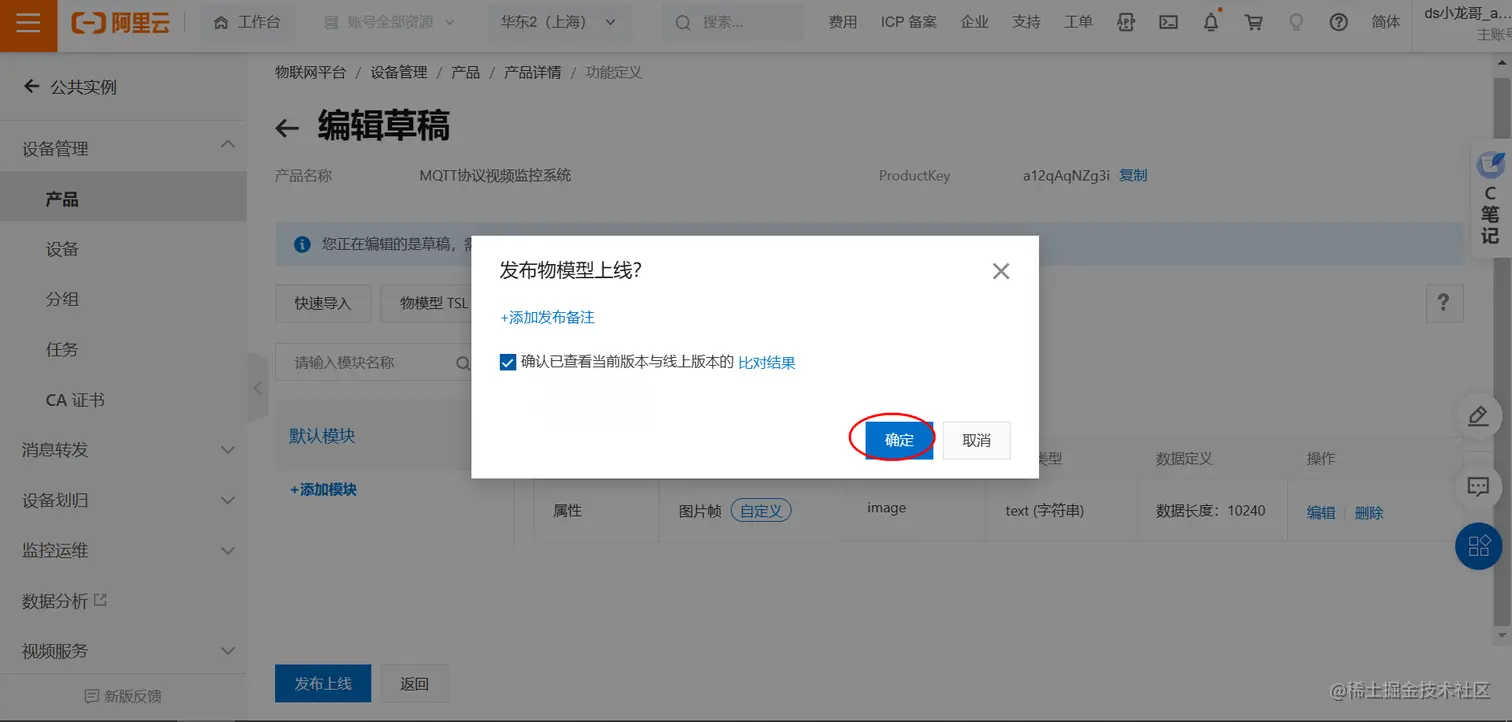
Task: Open the notification bell
Action: [x=1211, y=22]
